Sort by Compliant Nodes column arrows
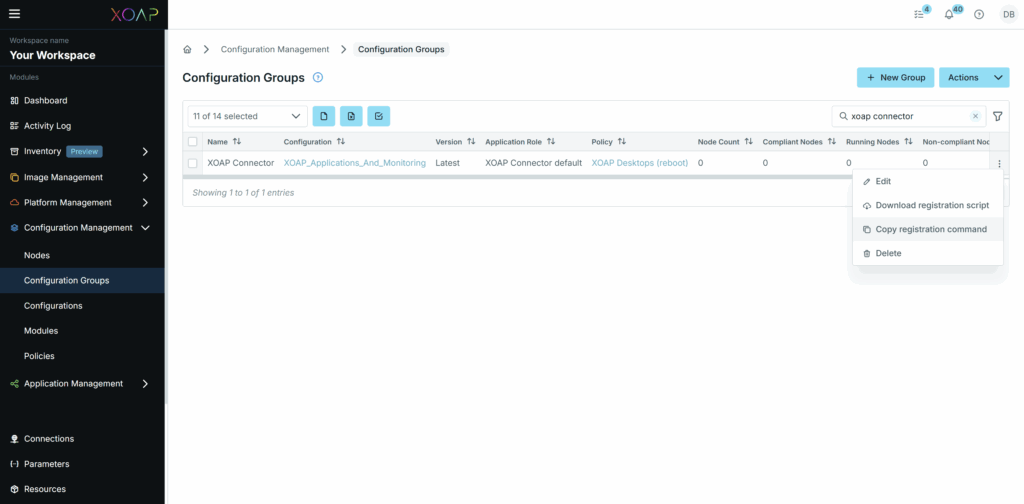This screenshot has height=504, width=1024. (831, 142)
